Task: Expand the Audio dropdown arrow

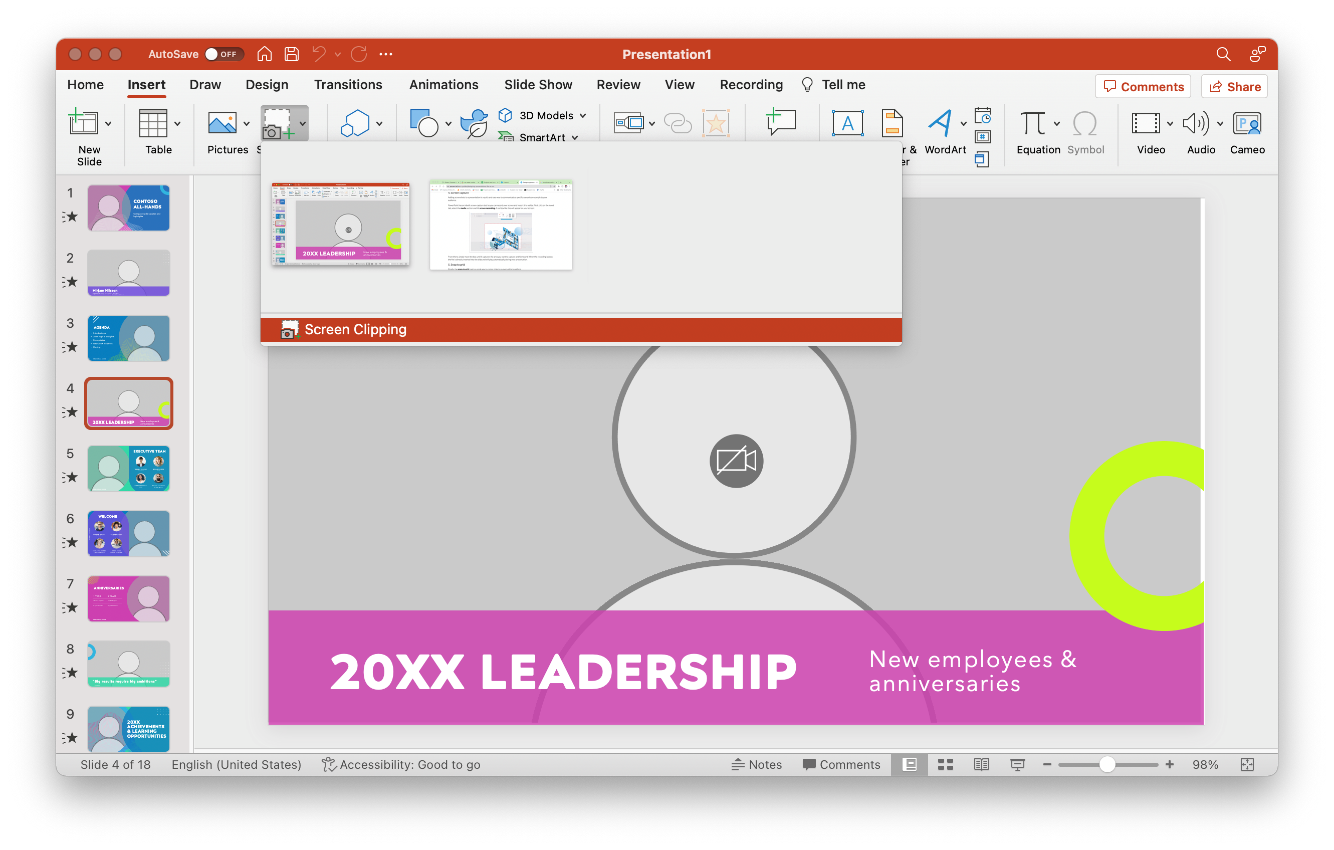Action: (x=1220, y=124)
